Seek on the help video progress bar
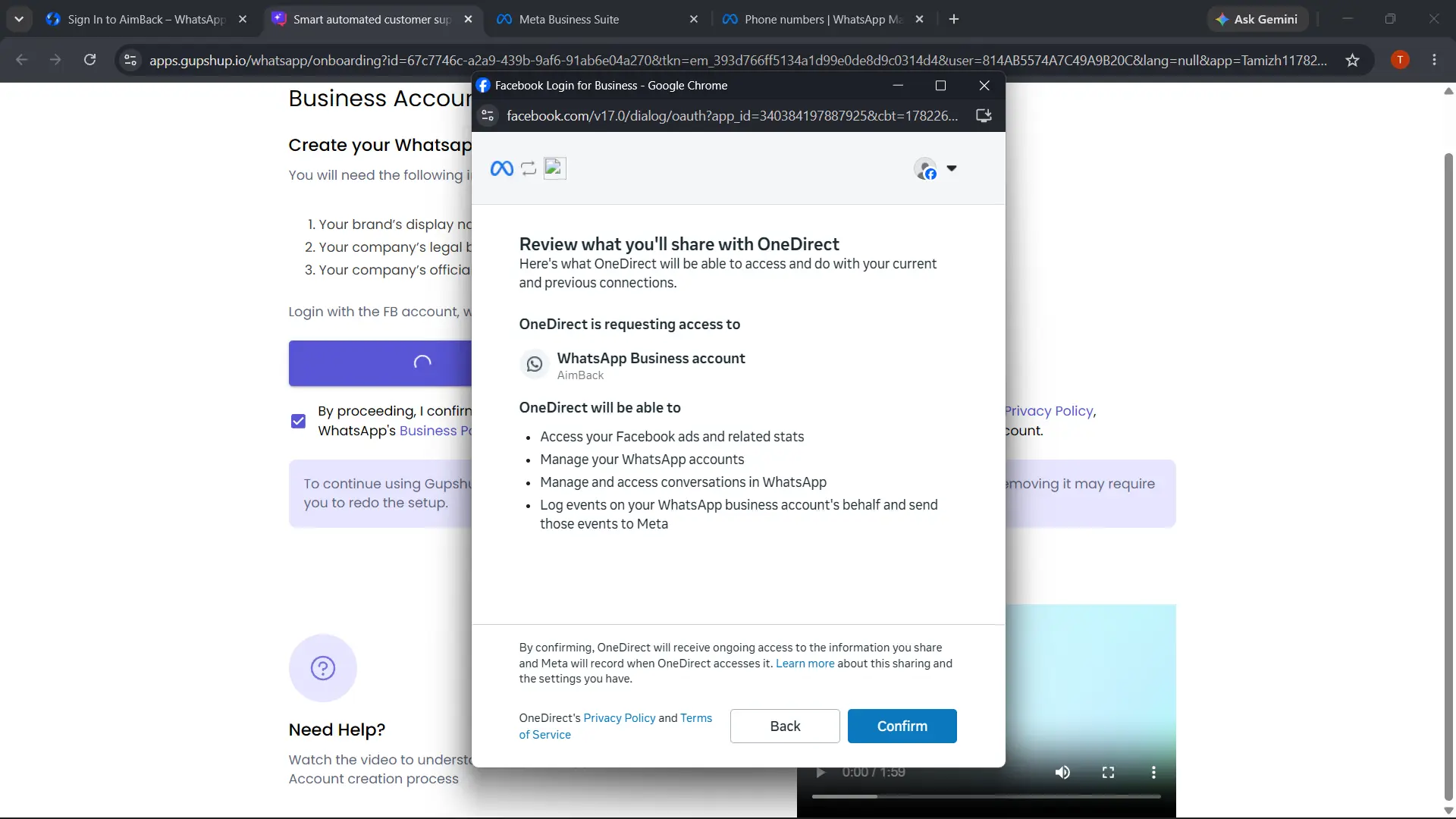Screen dimensions: 1456x819 tap(986, 796)
